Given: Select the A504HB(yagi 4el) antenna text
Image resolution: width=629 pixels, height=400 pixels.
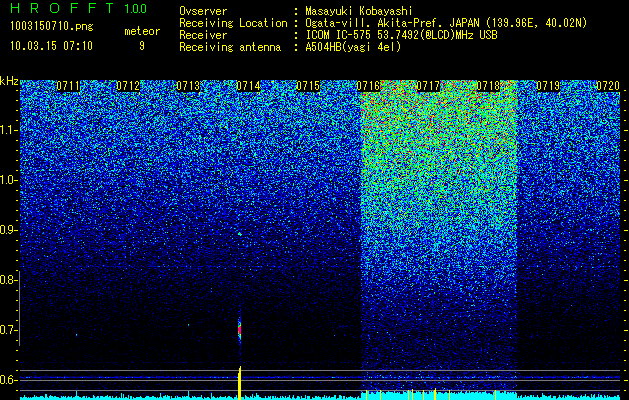Looking at the screenshot, I should pos(353,47).
